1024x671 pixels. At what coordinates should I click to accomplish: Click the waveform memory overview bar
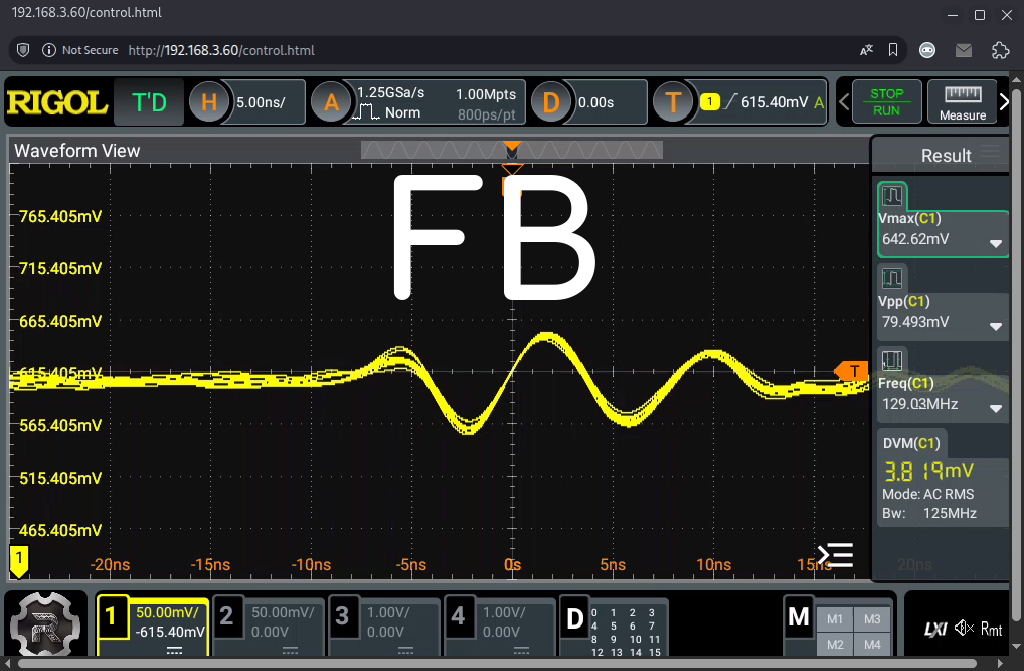(512, 151)
